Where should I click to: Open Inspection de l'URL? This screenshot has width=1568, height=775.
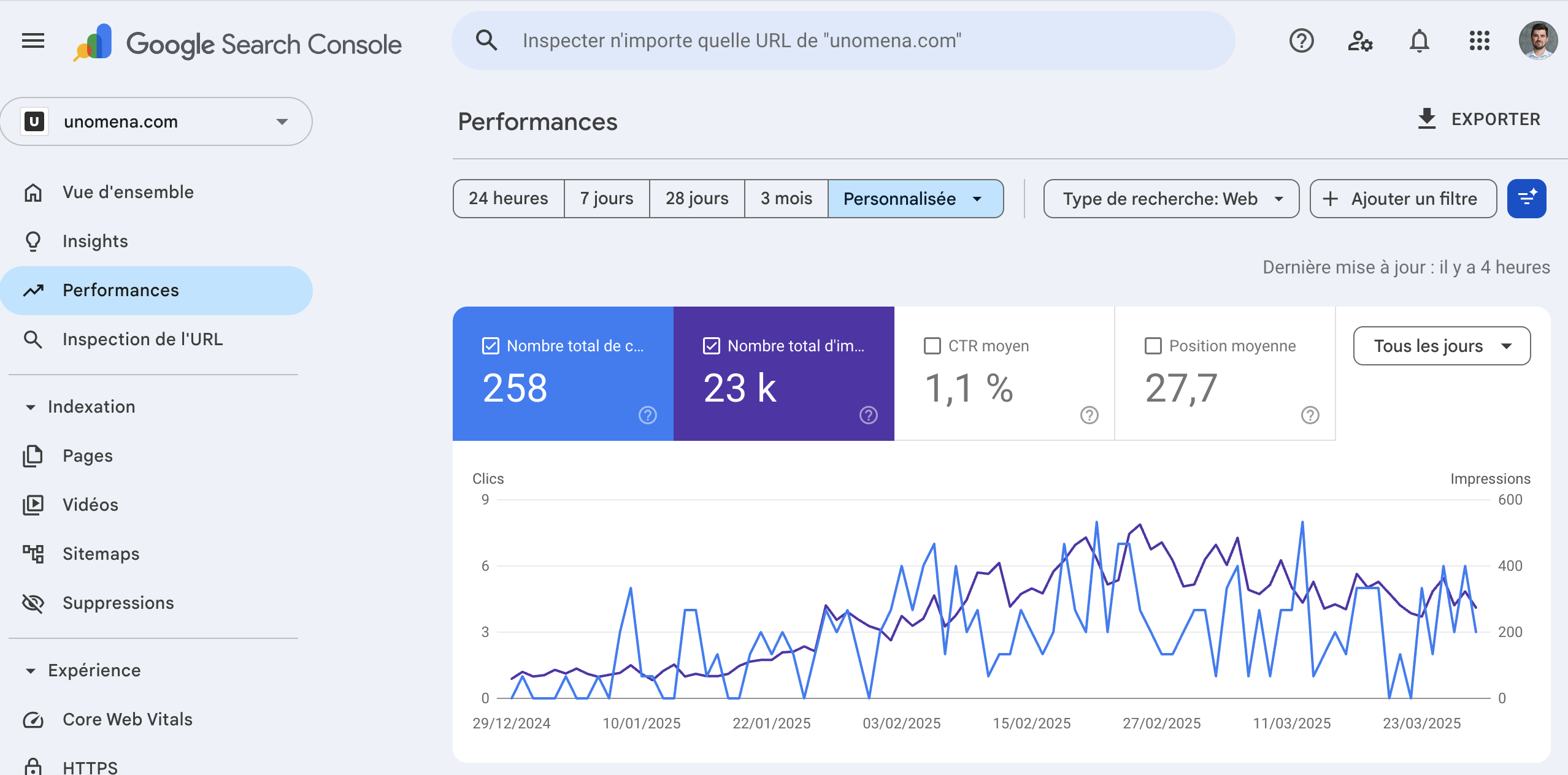(x=142, y=339)
